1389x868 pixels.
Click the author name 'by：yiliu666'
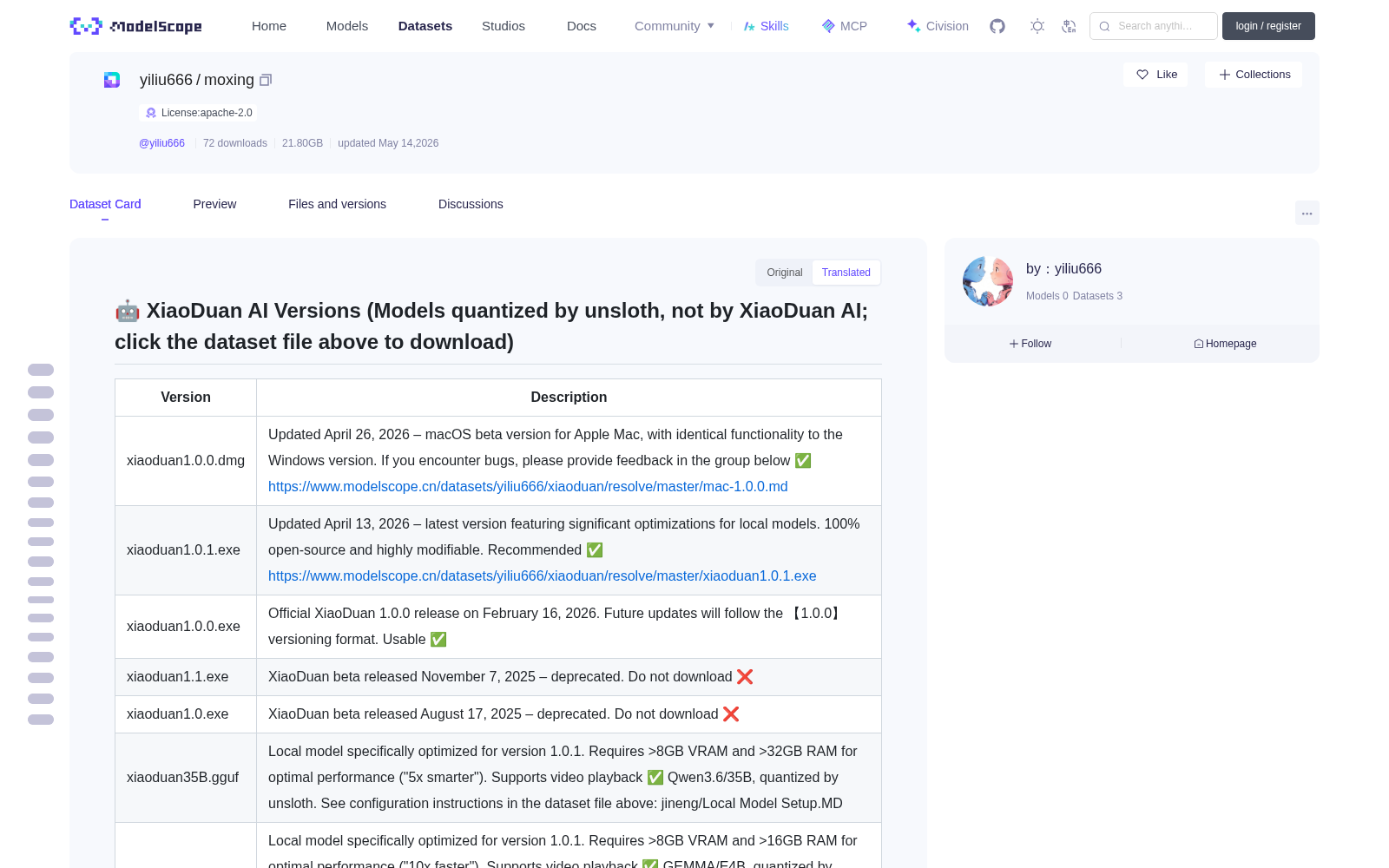pyautogui.click(x=1063, y=269)
